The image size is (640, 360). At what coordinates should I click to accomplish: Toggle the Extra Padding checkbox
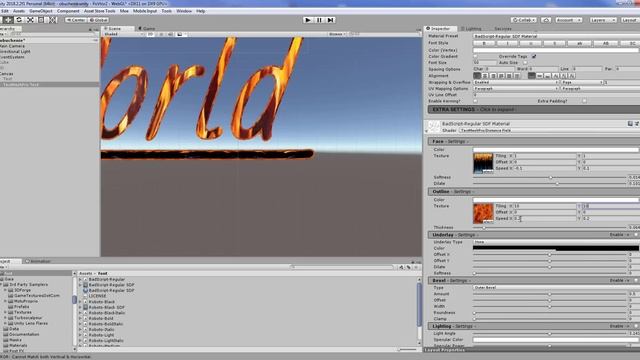tap(584, 101)
